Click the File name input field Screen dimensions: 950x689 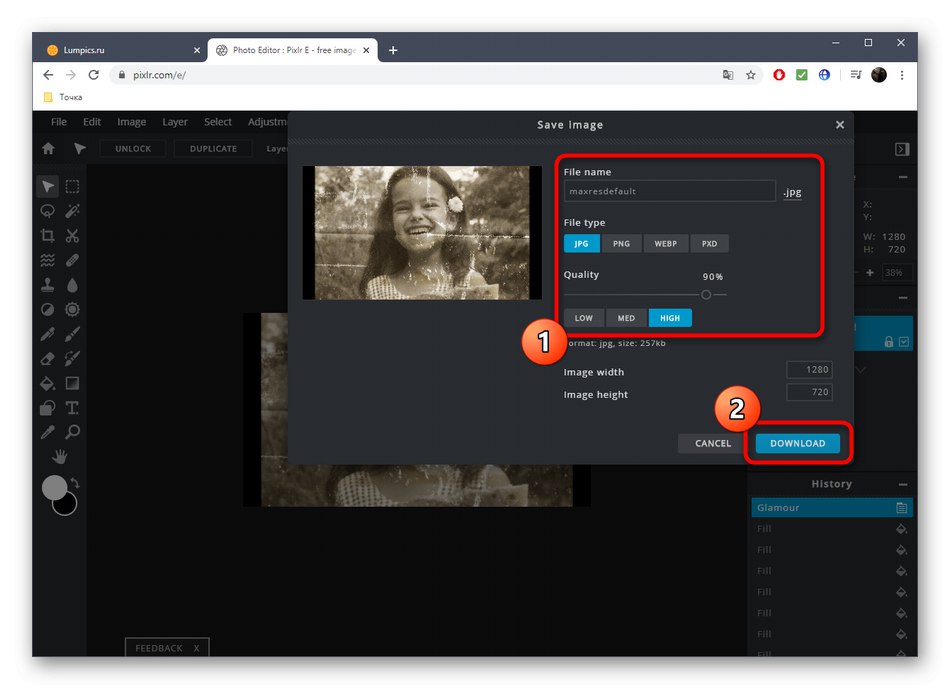pyautogui.click(x=669, y=191)
